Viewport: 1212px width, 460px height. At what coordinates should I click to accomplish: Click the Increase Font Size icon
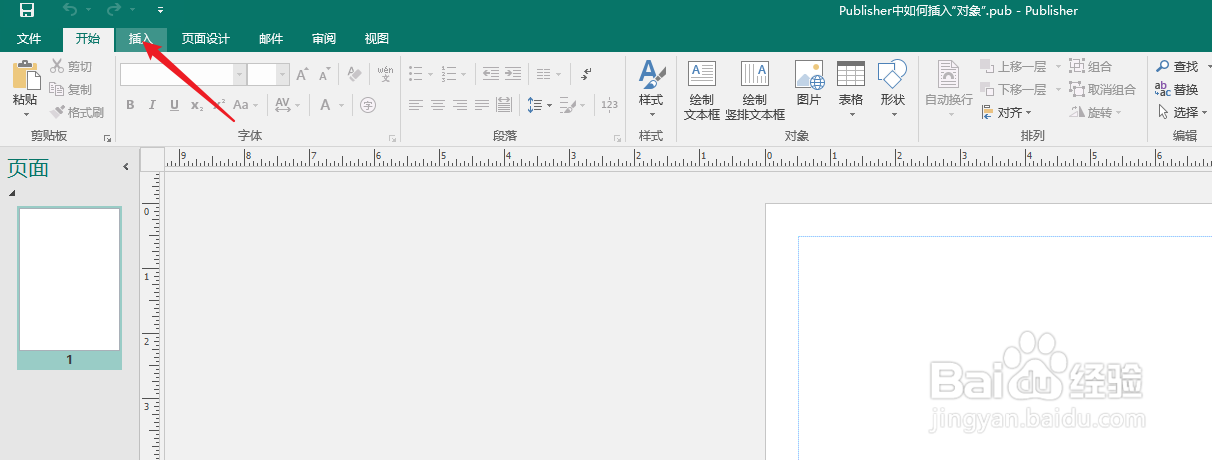pos(302,74)
